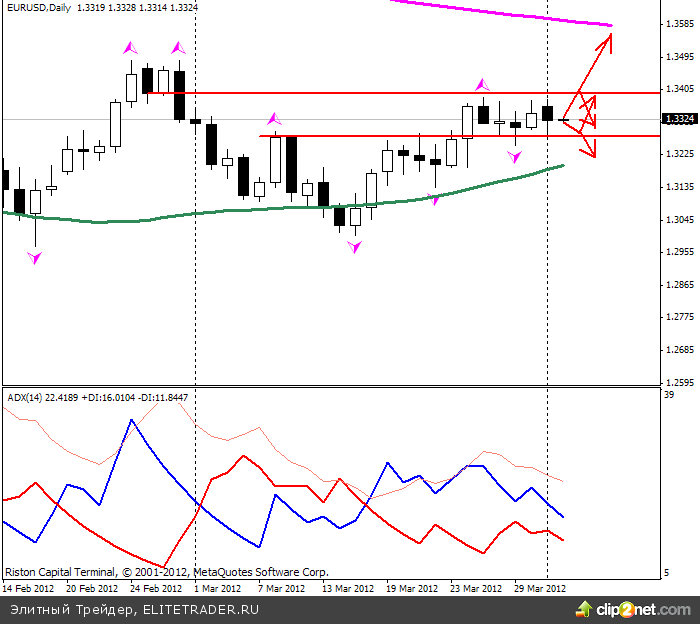Click the Riston Capital Terminal copyright text

click(x=167, y=572)
